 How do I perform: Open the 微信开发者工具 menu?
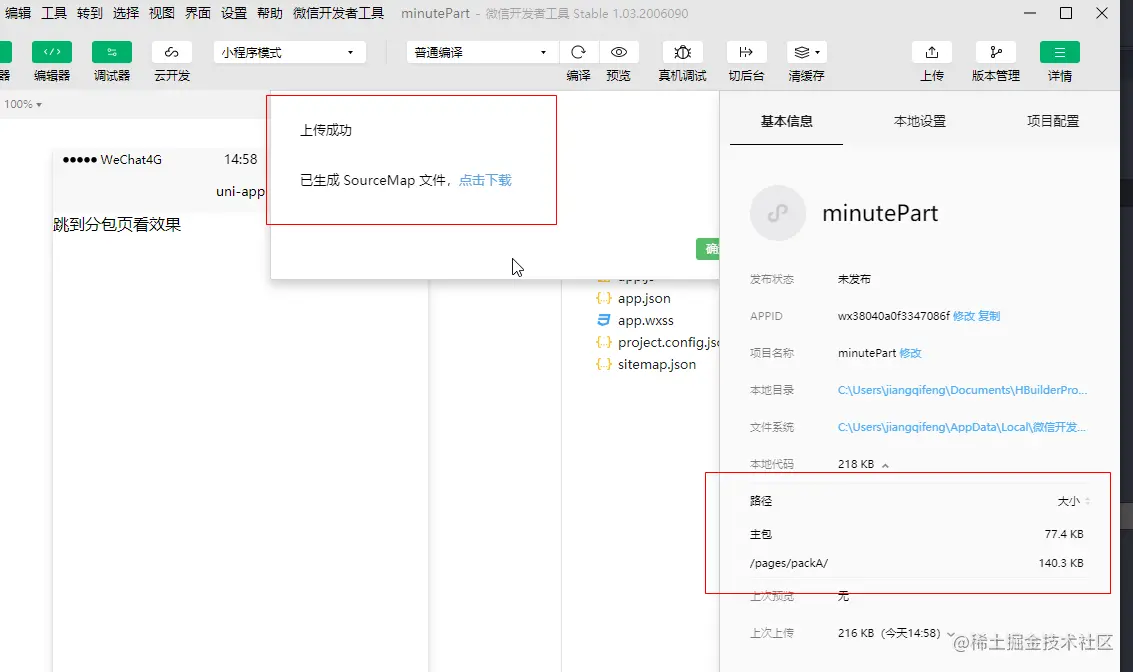(338, 13)
